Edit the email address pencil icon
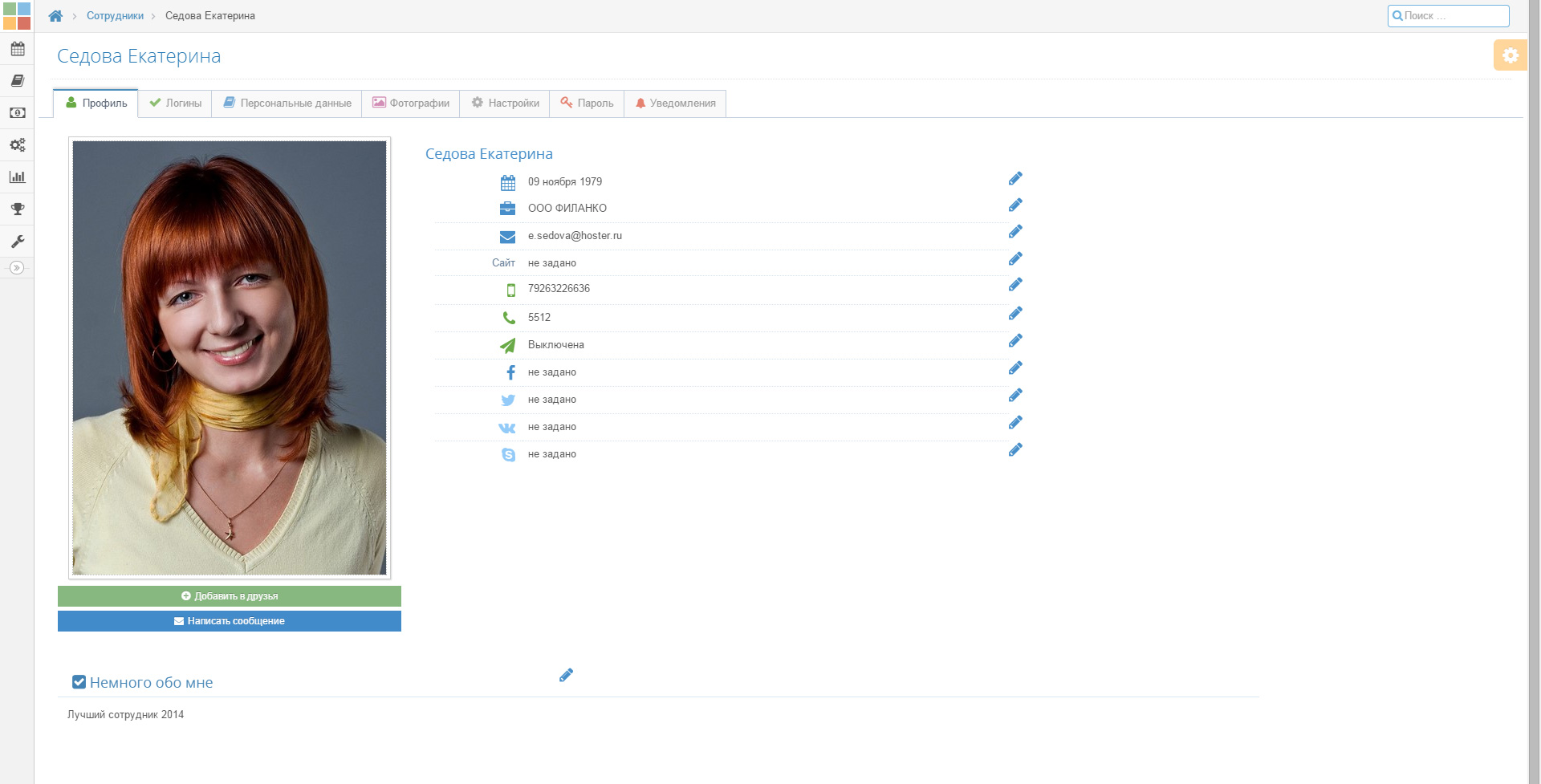Viewport: 1541px width, 784px height. [x=1015, y=232]
